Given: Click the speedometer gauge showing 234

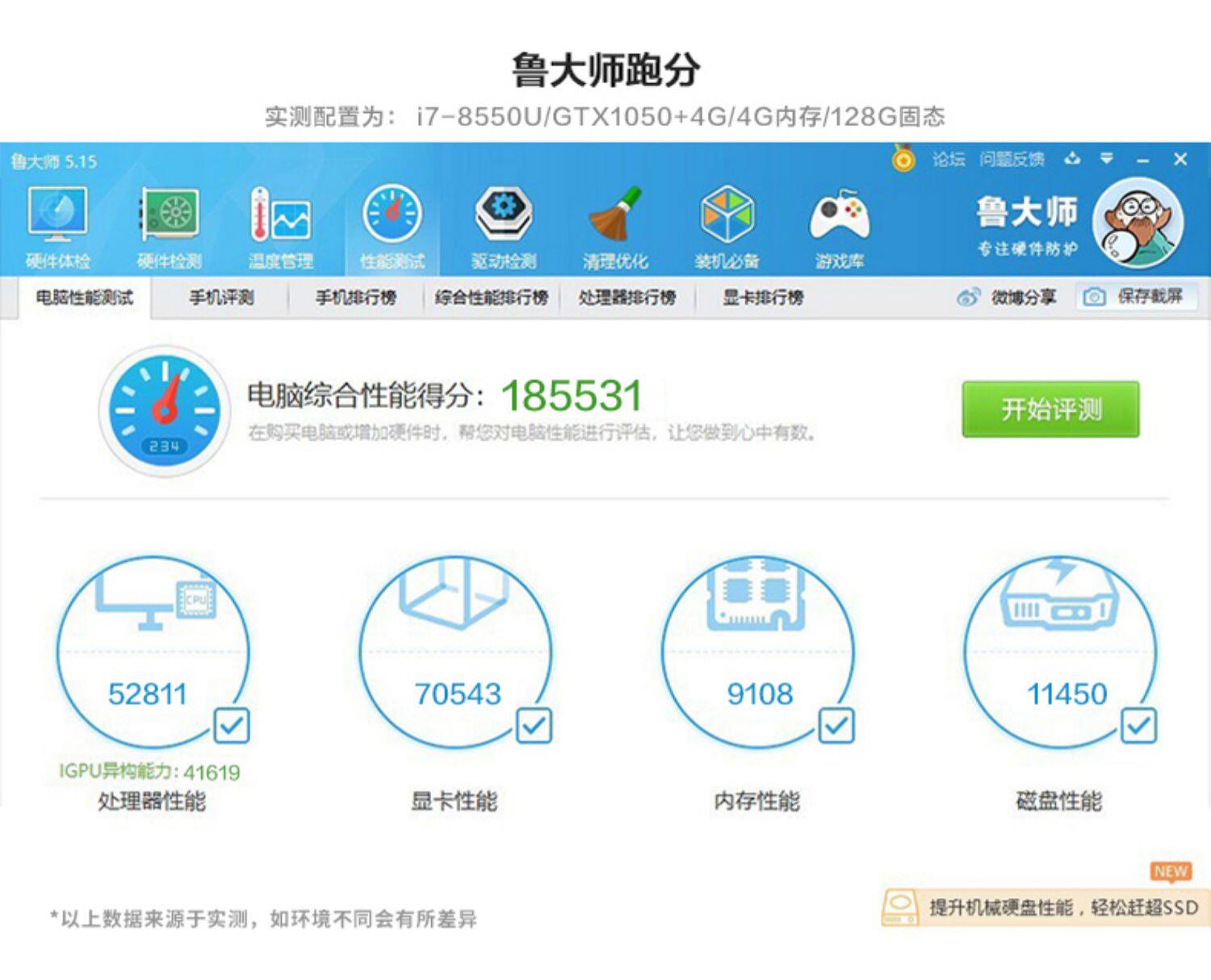Looking at the screenshot, I should tap(164, 411).
